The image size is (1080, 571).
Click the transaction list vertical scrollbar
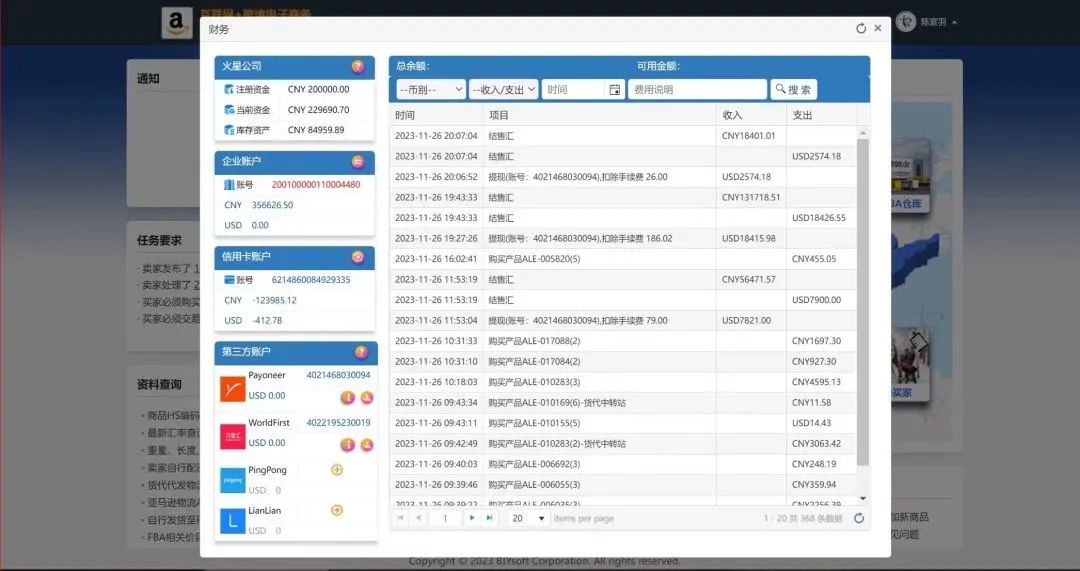click(863, 300)
